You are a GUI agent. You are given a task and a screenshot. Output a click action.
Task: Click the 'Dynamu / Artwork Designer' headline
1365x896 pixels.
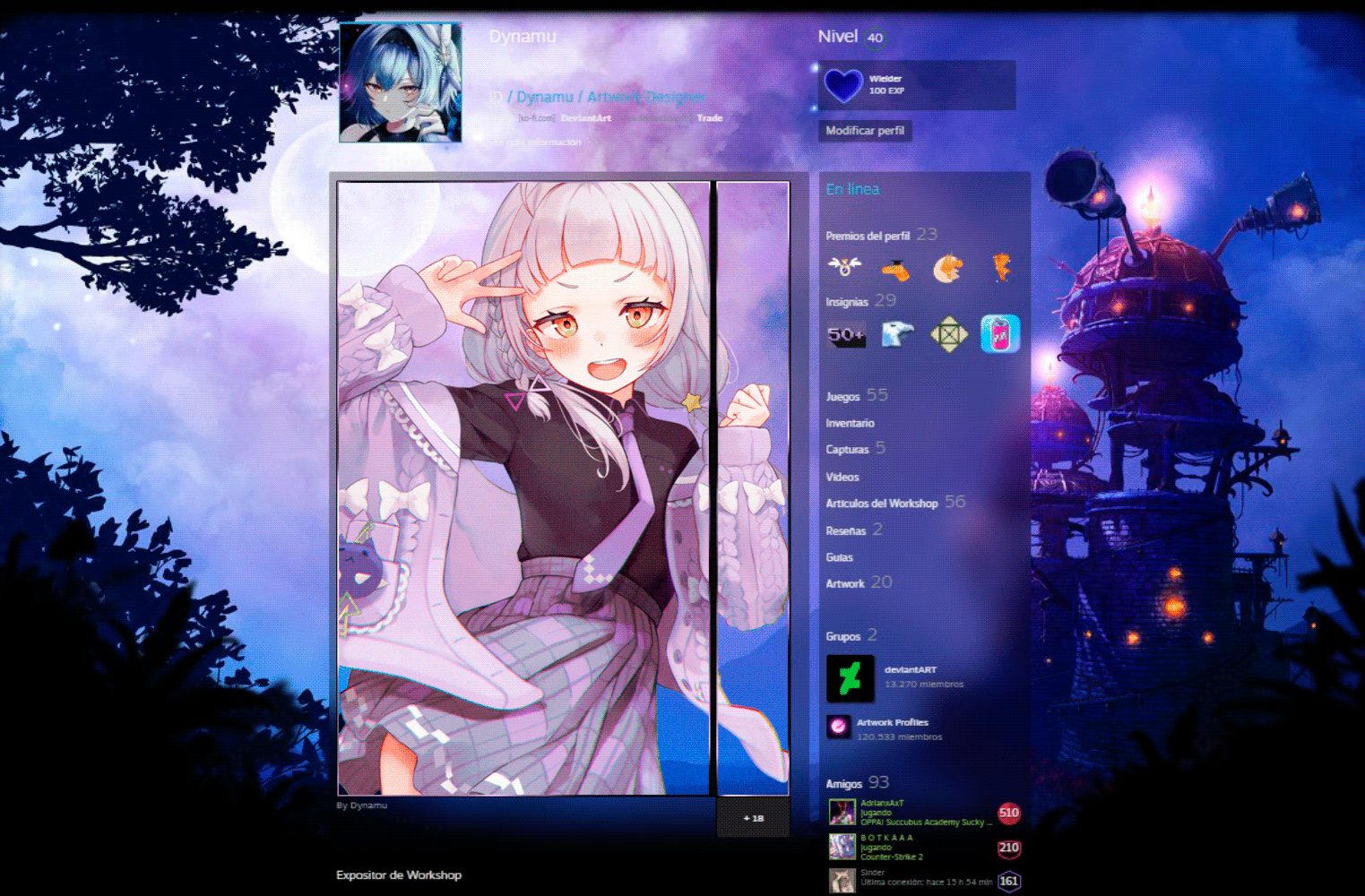pos(607,97)
